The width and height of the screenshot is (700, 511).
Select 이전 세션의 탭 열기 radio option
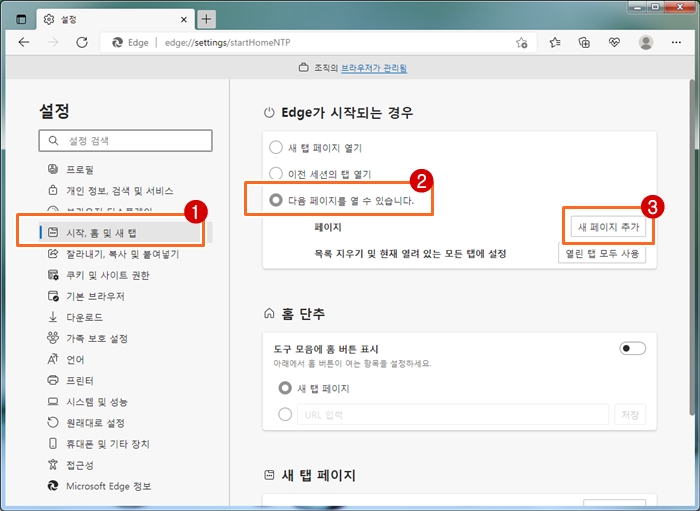pyautogui.click(x=276, y=174)
